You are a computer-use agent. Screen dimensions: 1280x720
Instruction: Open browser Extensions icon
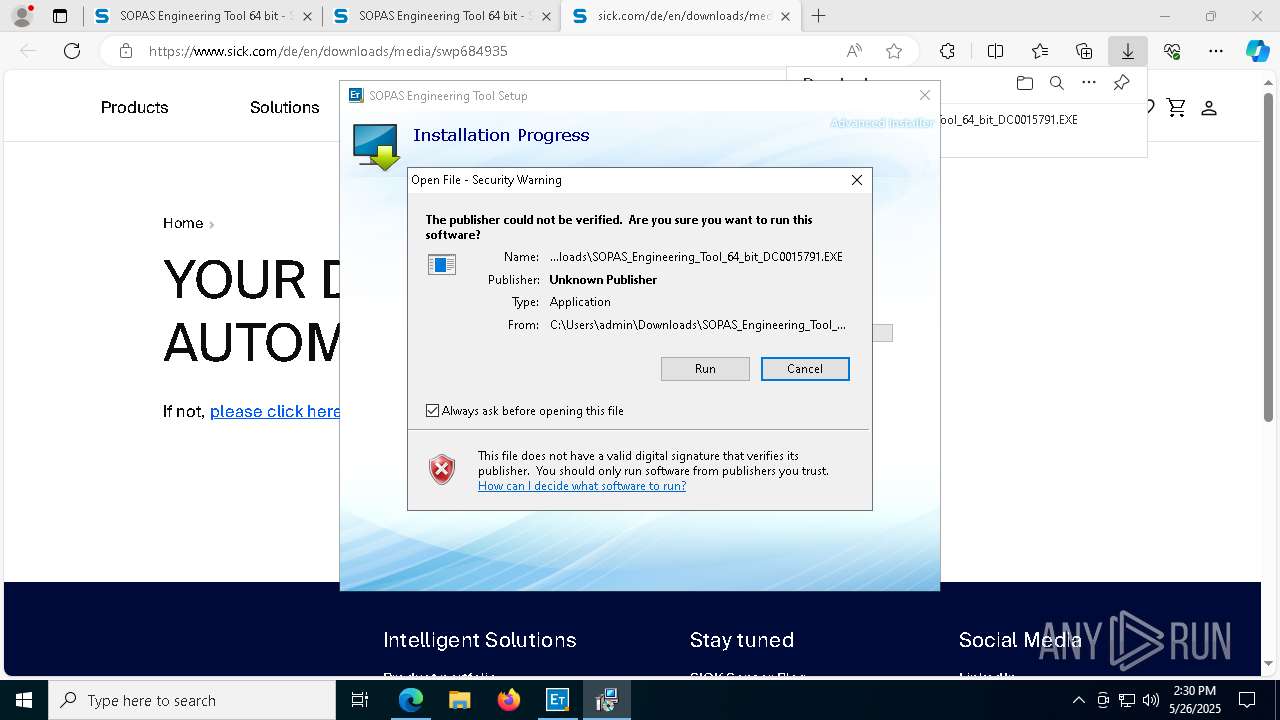pyautogui.click(x=947, y=51)
